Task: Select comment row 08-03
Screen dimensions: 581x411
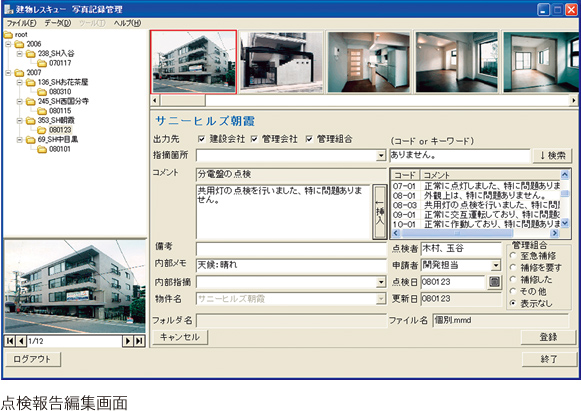Action: (476, 205)
